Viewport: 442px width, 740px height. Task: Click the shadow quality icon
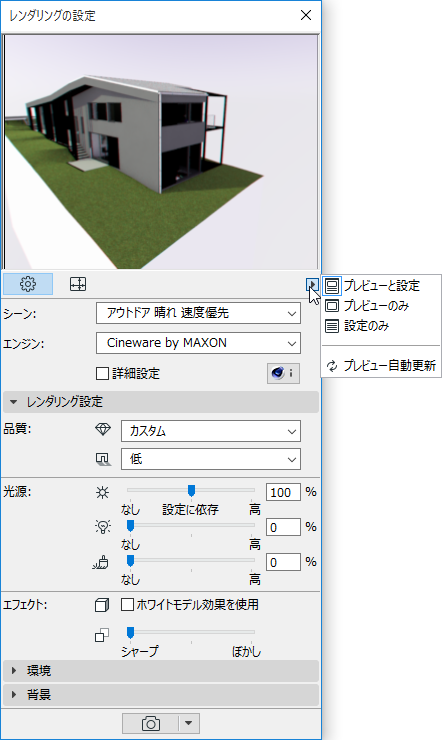[x=103, y=460]
